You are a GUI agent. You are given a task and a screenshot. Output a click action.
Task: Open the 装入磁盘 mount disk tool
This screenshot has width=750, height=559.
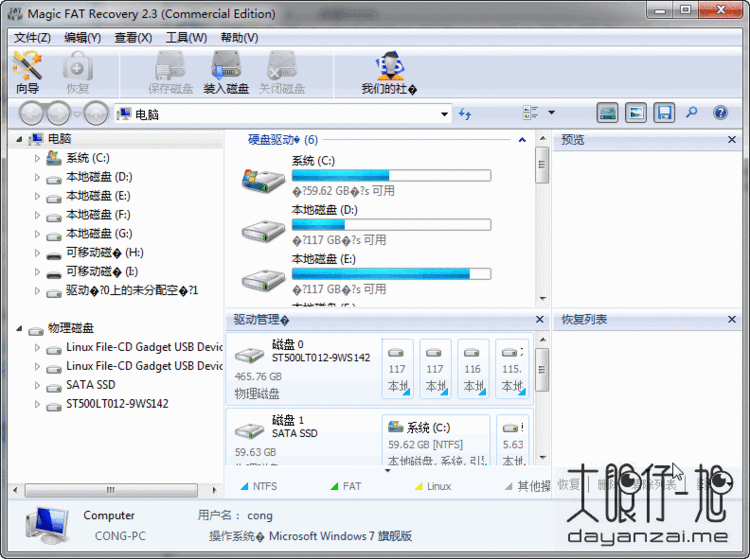[x=226, y=73]
